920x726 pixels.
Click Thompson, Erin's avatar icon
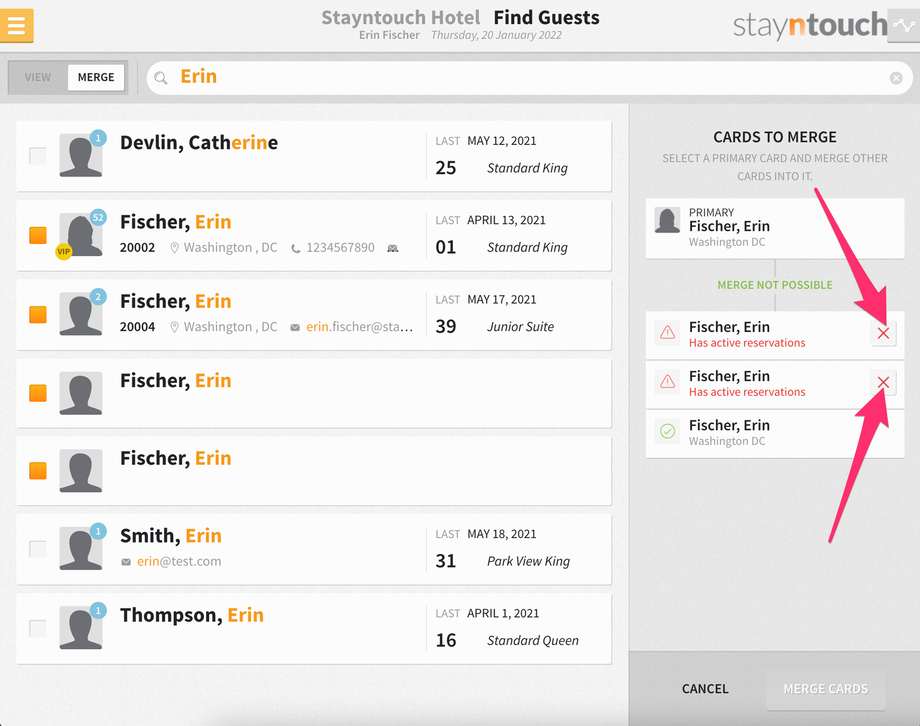(81, 628)
